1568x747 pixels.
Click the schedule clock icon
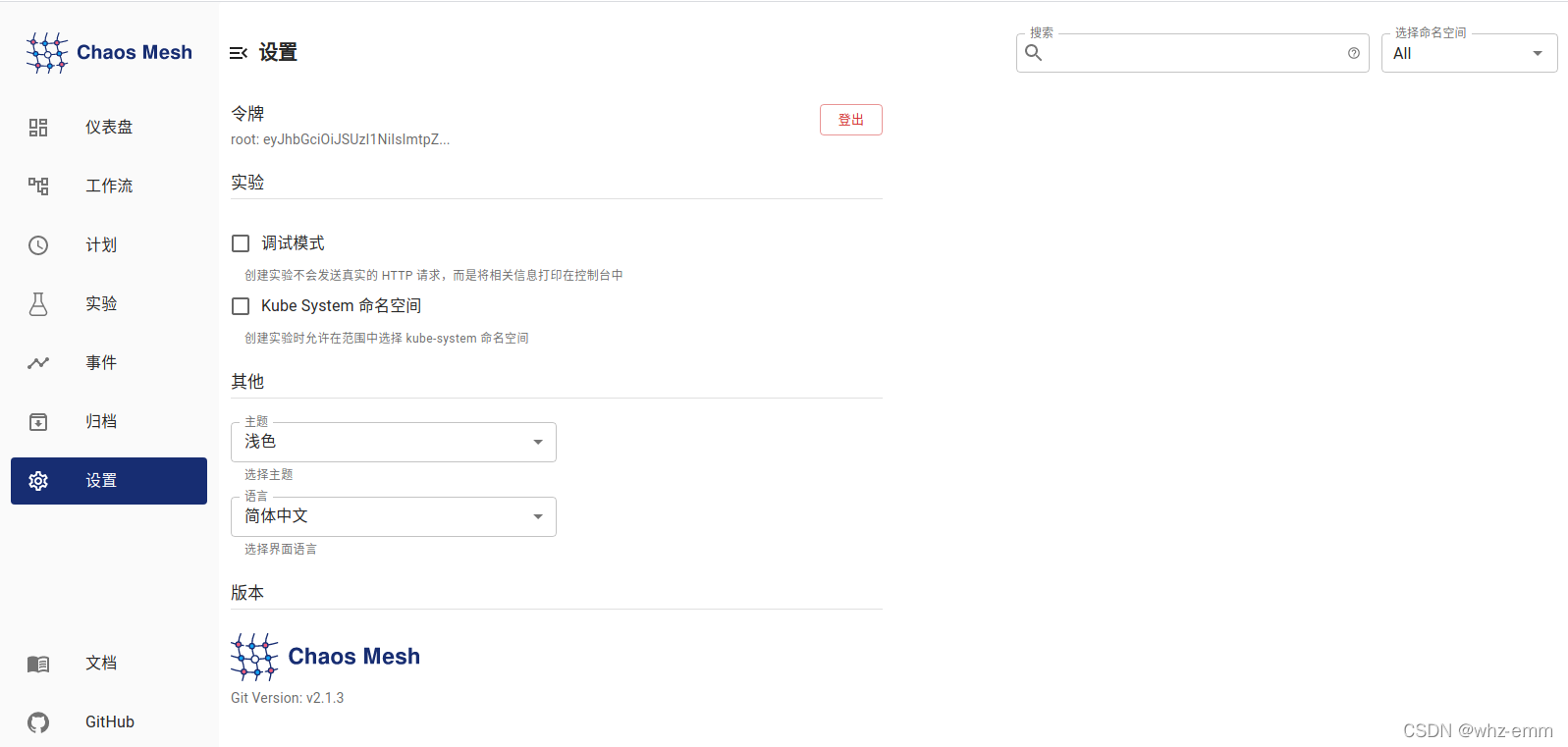point(38,245)
